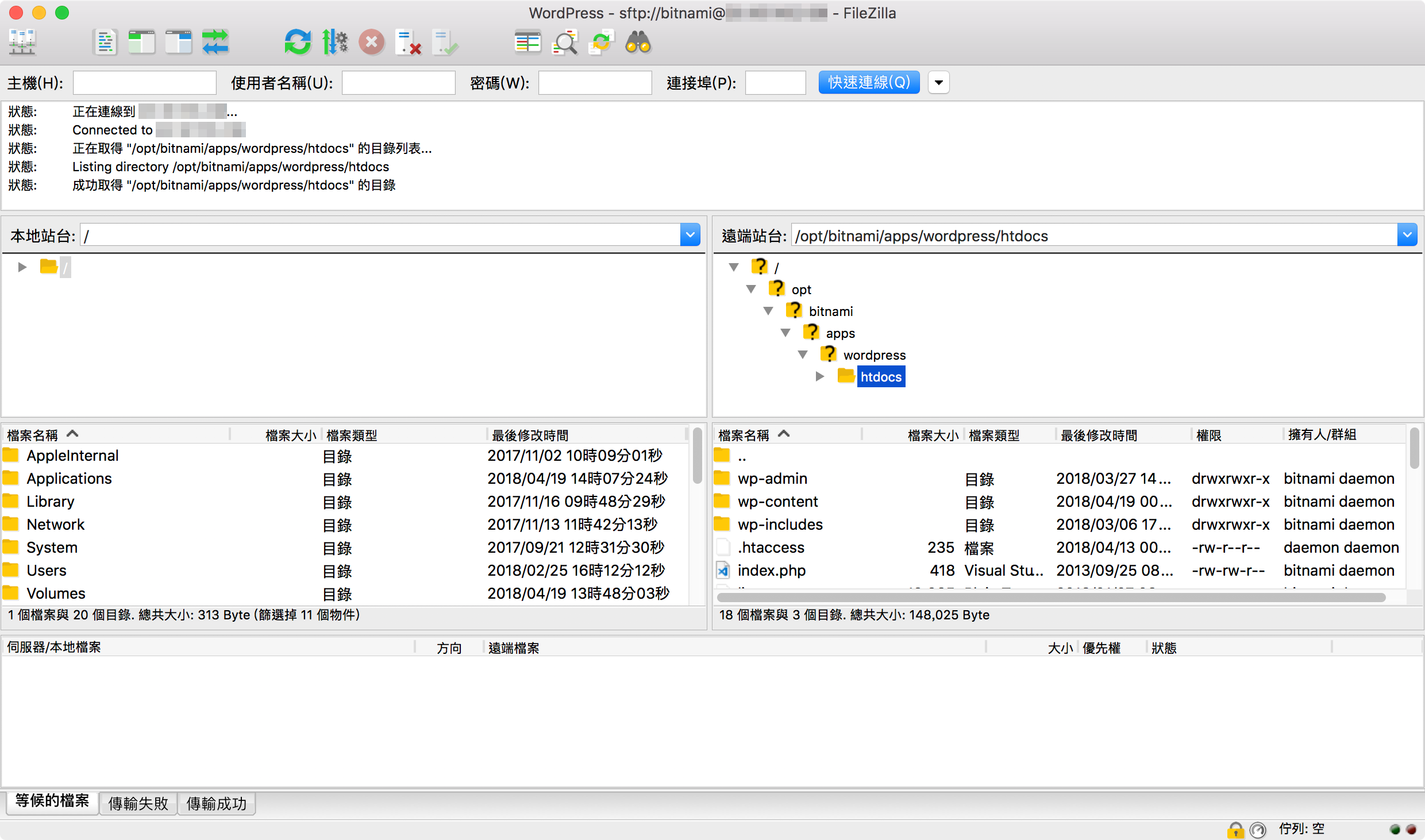Open the remote site path dropdown
This screenshot has width=1425, height=840.
tap(1408, 234)
